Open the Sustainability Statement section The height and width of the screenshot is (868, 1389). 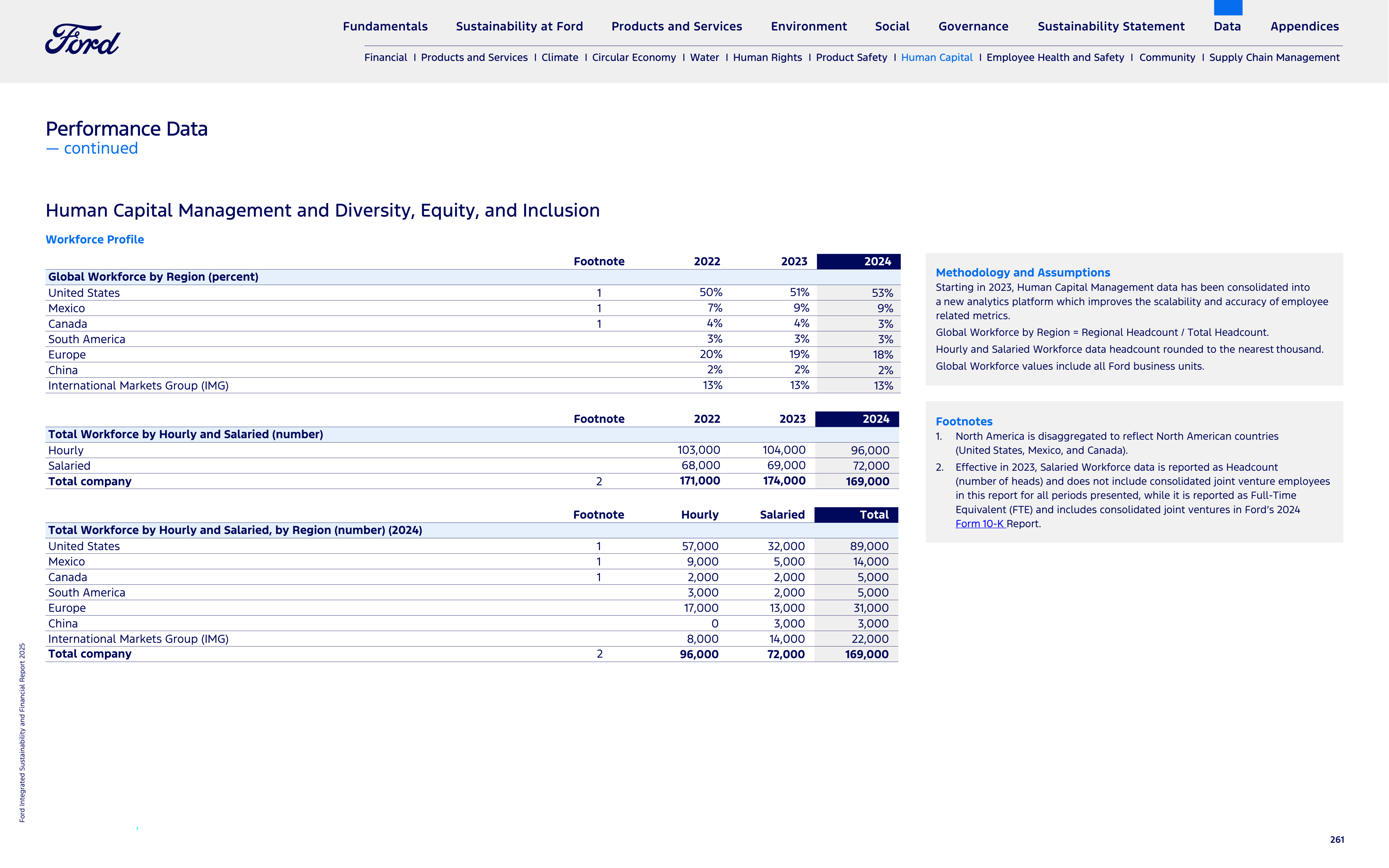[1111, 26]
